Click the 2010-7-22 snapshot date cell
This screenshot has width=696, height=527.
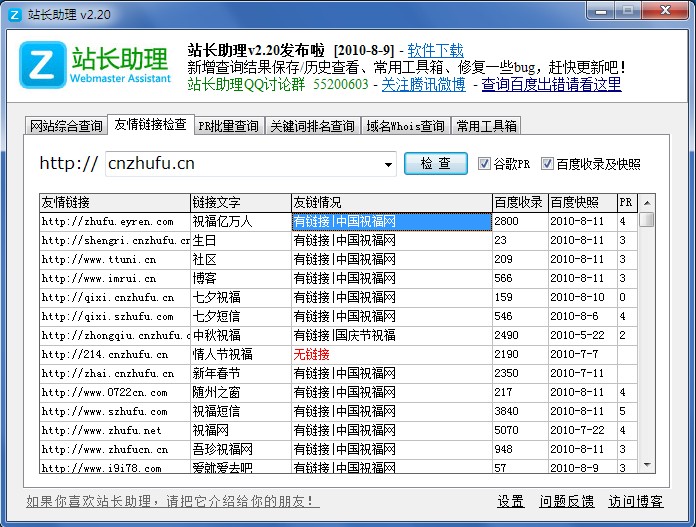583,431
